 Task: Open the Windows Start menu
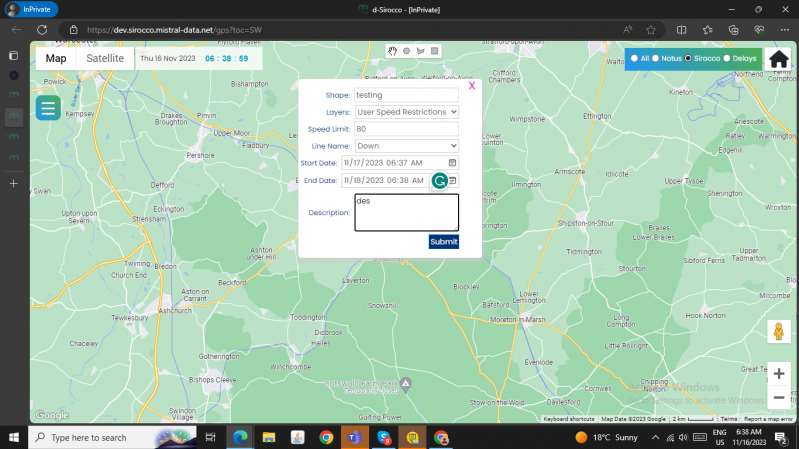14,437
